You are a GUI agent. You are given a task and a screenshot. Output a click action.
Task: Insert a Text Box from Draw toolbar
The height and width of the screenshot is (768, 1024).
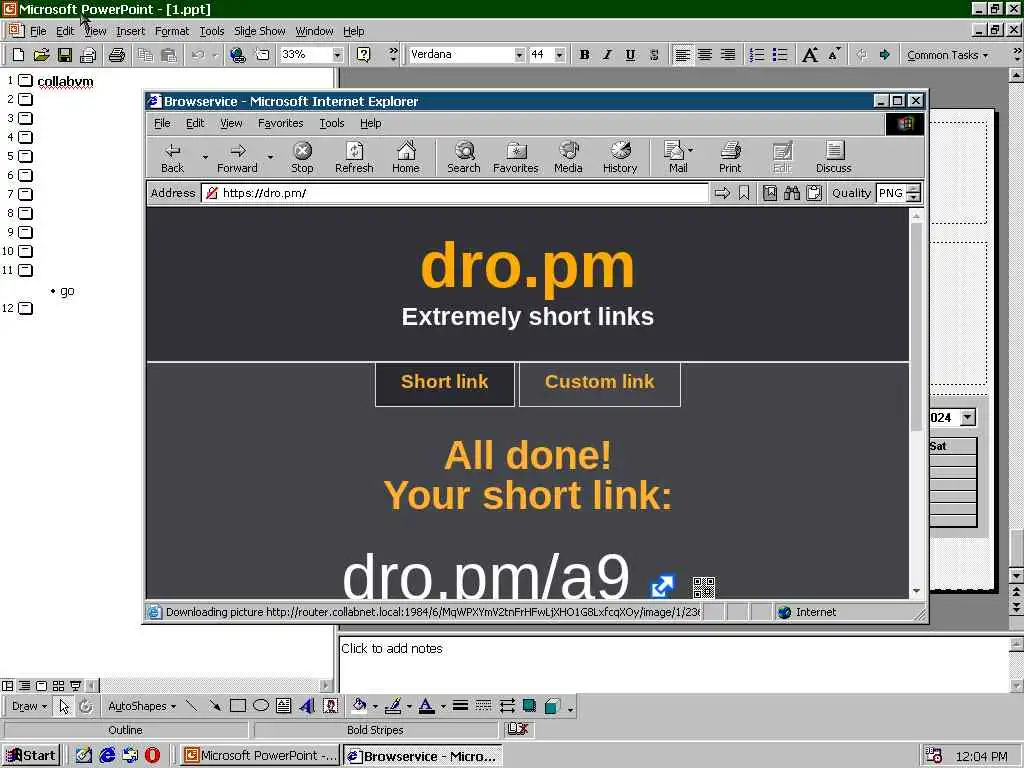[x=283, y=706]
